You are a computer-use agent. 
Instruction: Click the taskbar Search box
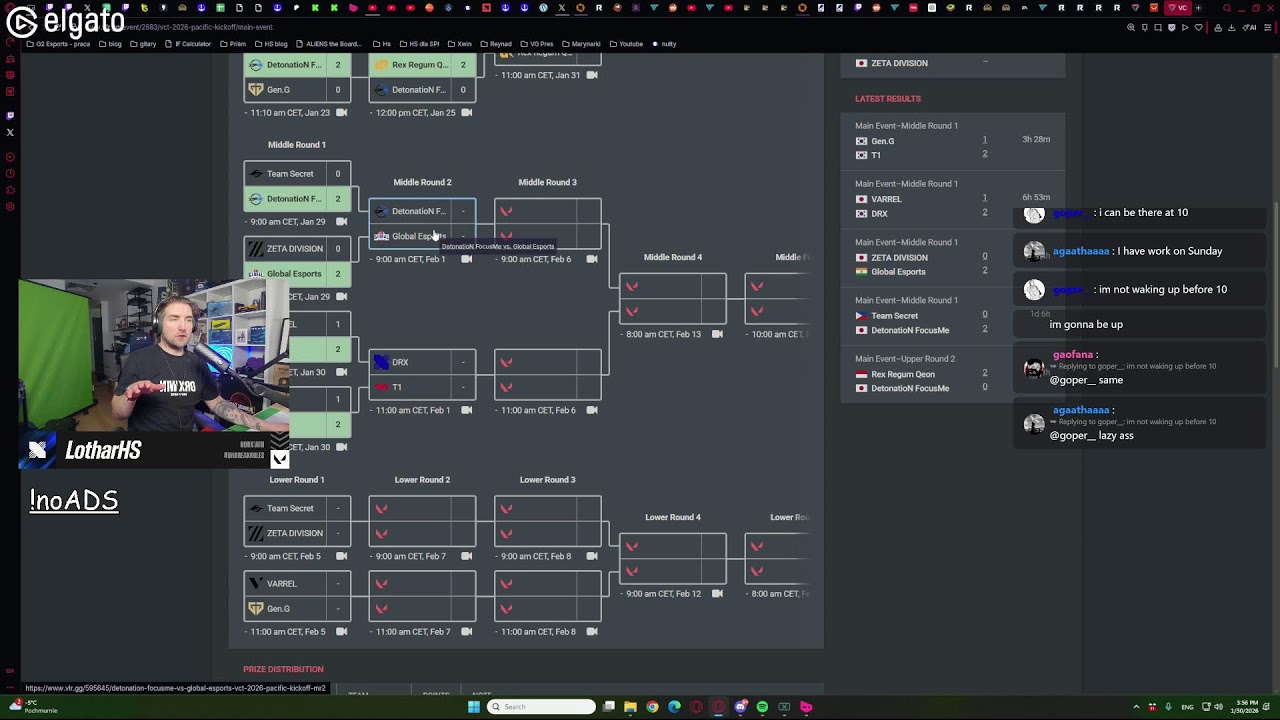tap(540, 707)
